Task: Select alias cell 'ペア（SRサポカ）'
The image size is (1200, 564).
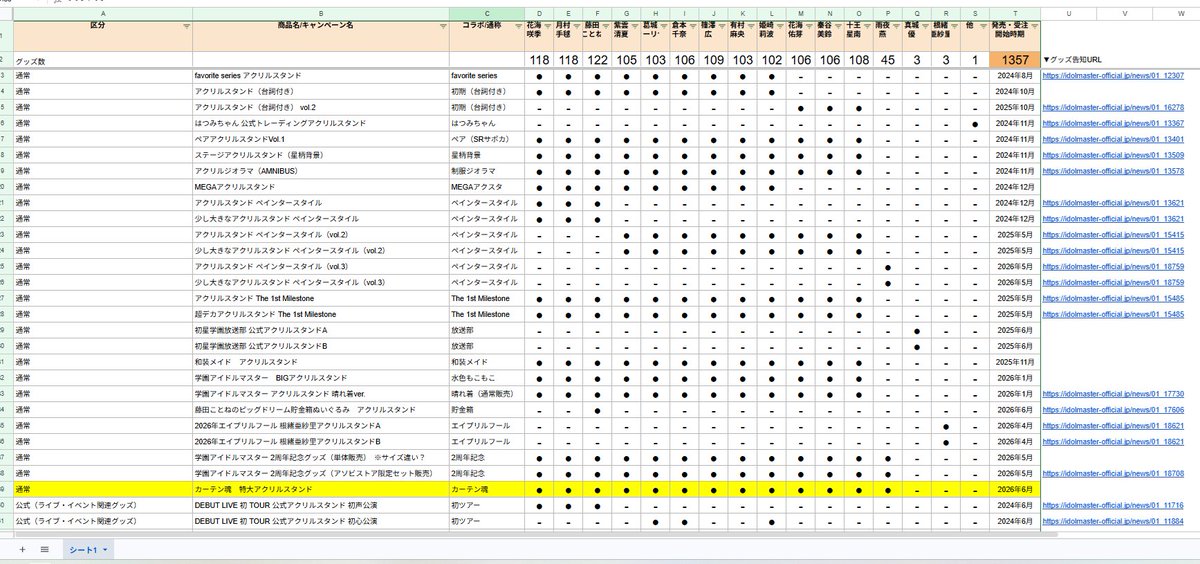Action: pos(487,139)
